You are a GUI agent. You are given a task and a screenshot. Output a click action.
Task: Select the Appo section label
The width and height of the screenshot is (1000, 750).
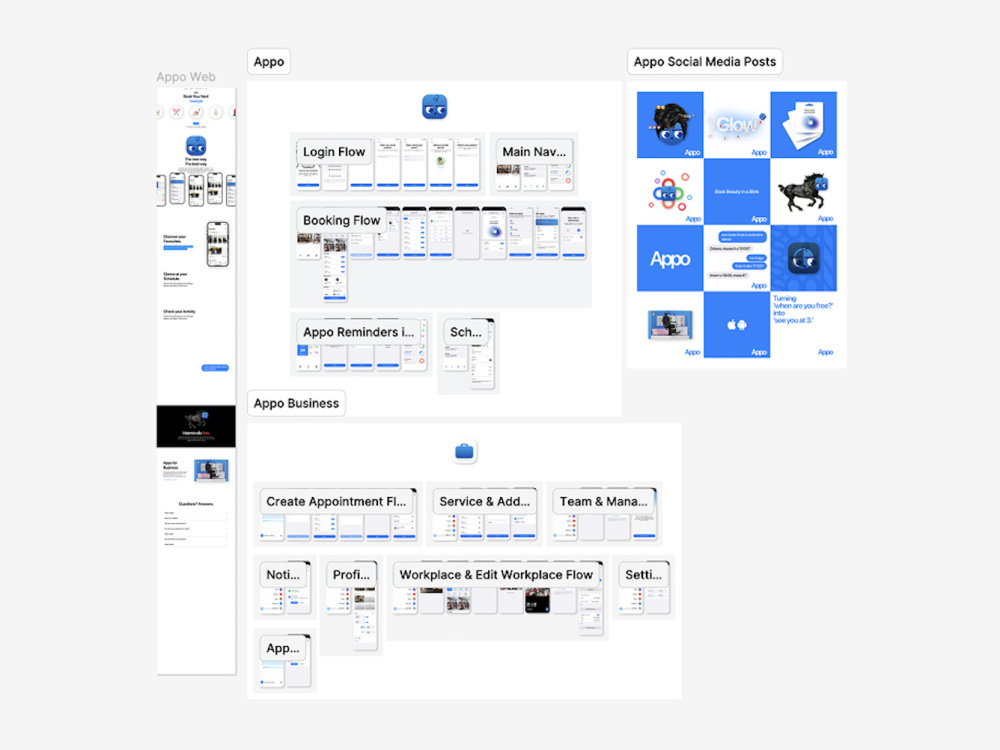(x=268, y=62)
